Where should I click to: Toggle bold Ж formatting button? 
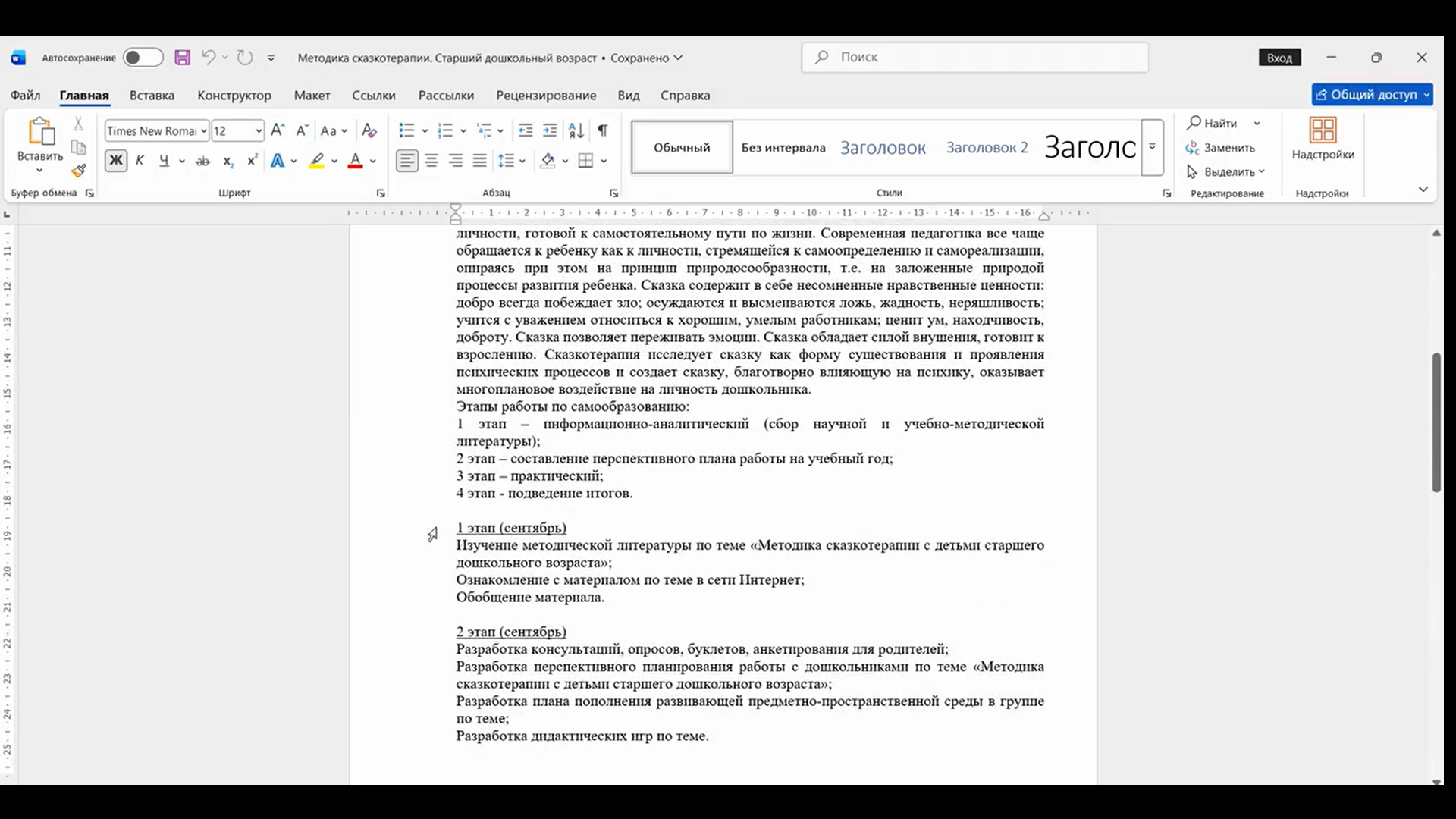116,161
